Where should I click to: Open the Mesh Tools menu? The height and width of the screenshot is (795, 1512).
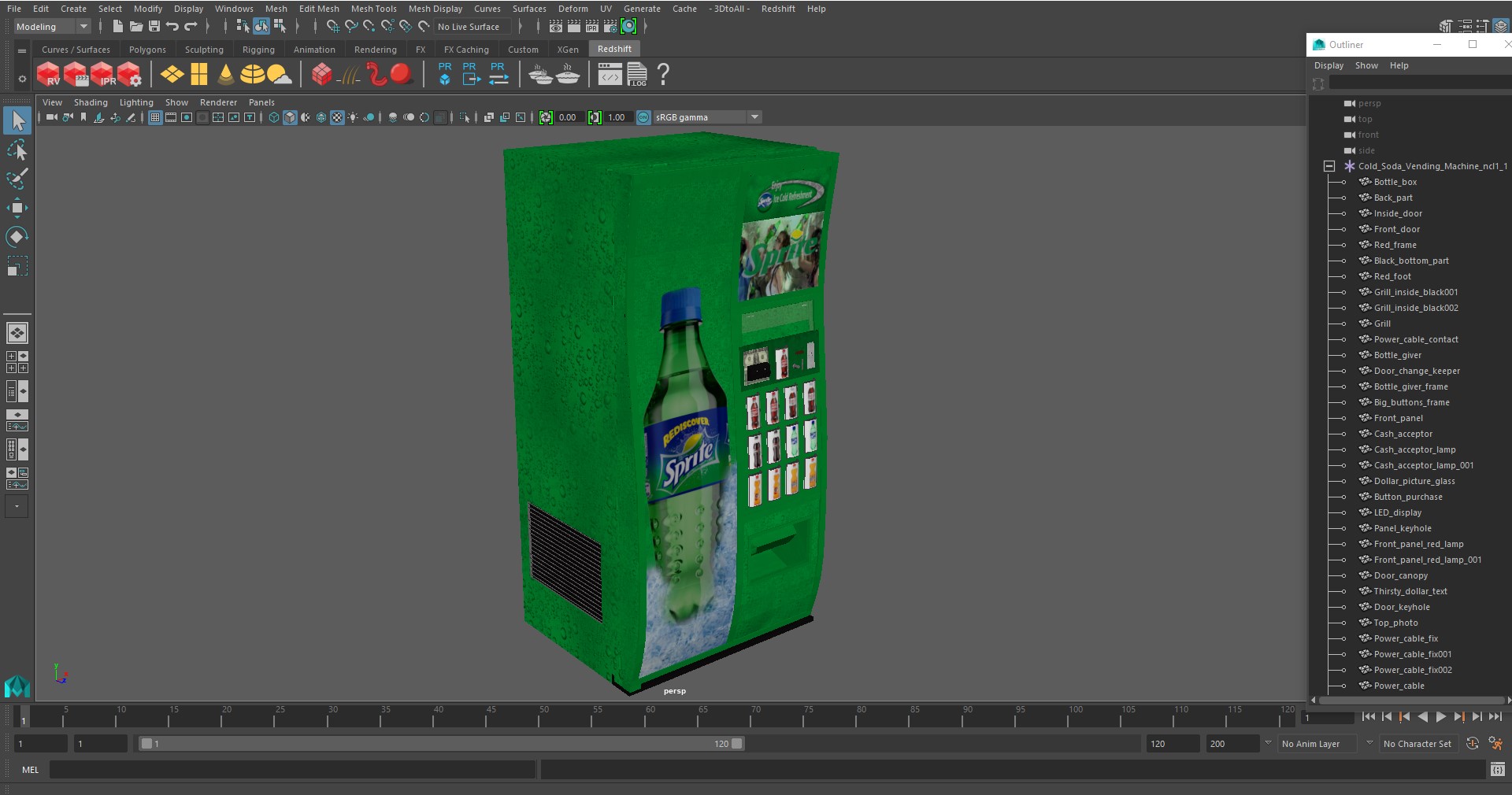click(x=373, y=9)
